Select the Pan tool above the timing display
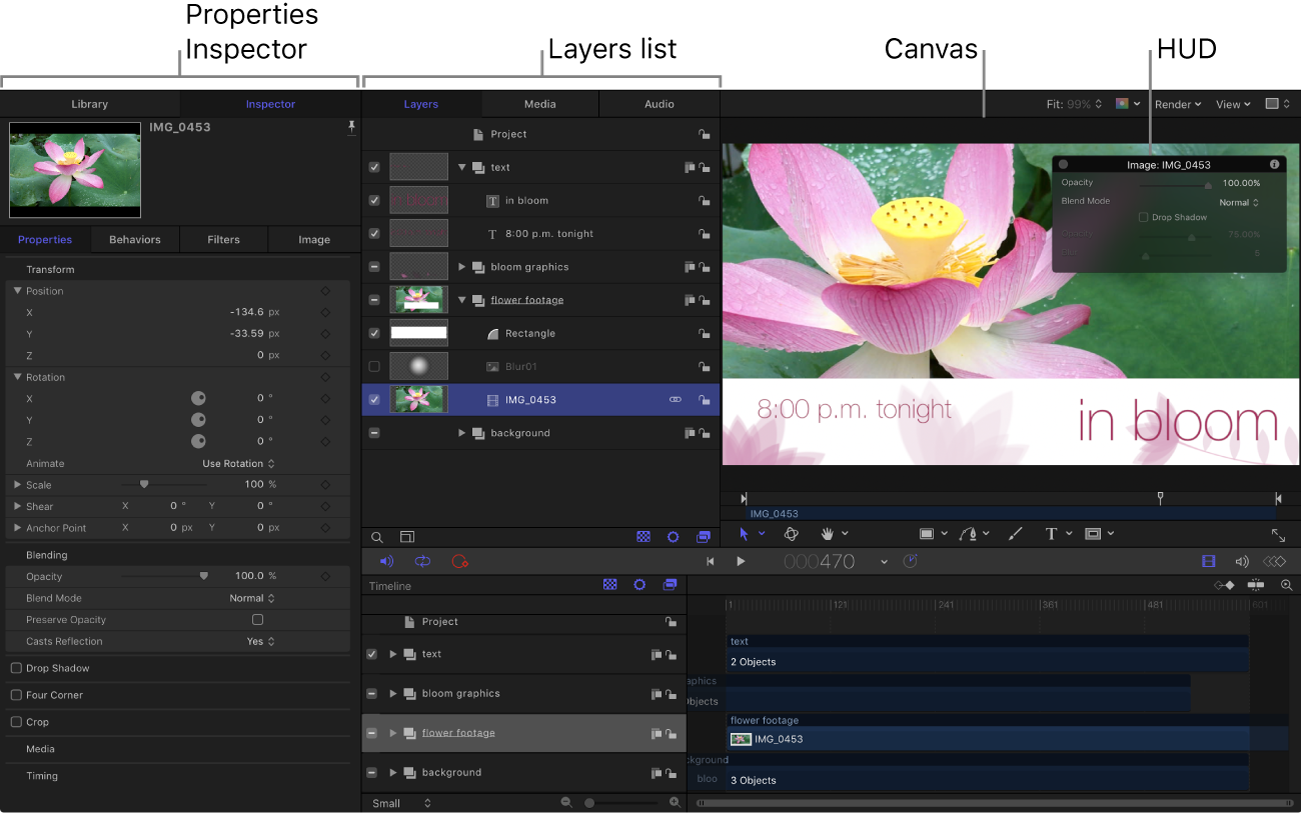This screenshot has height=814, width=1301. 829,533
